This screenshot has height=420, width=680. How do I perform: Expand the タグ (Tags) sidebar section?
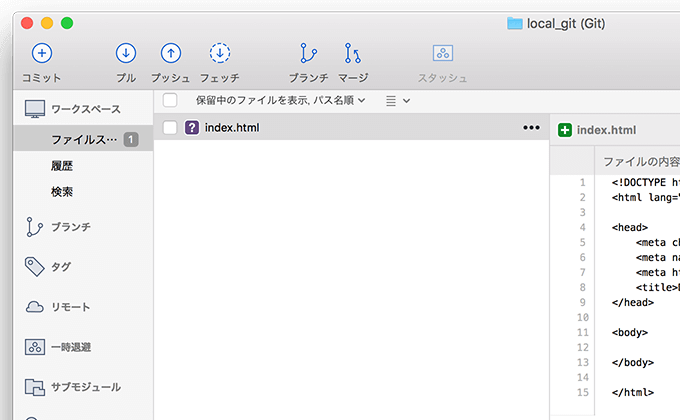61,267
